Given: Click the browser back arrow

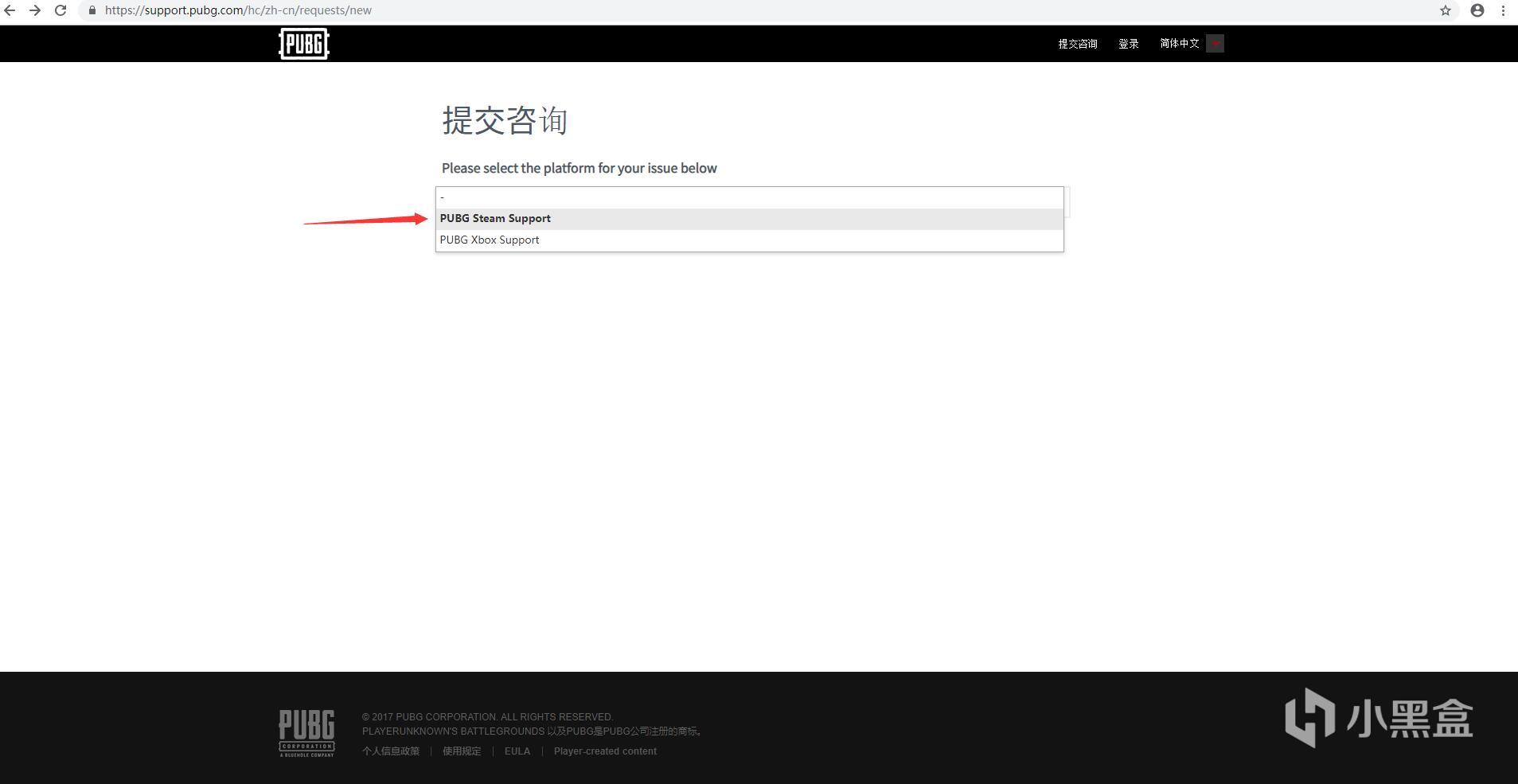Looking at the screenshot, I should 10,10.
